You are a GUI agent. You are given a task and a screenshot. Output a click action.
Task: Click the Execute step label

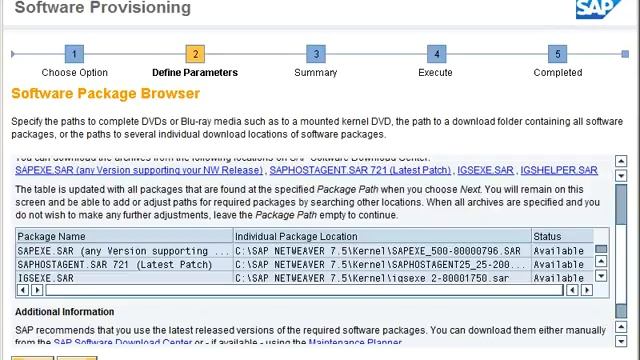[x=436, y=73]
